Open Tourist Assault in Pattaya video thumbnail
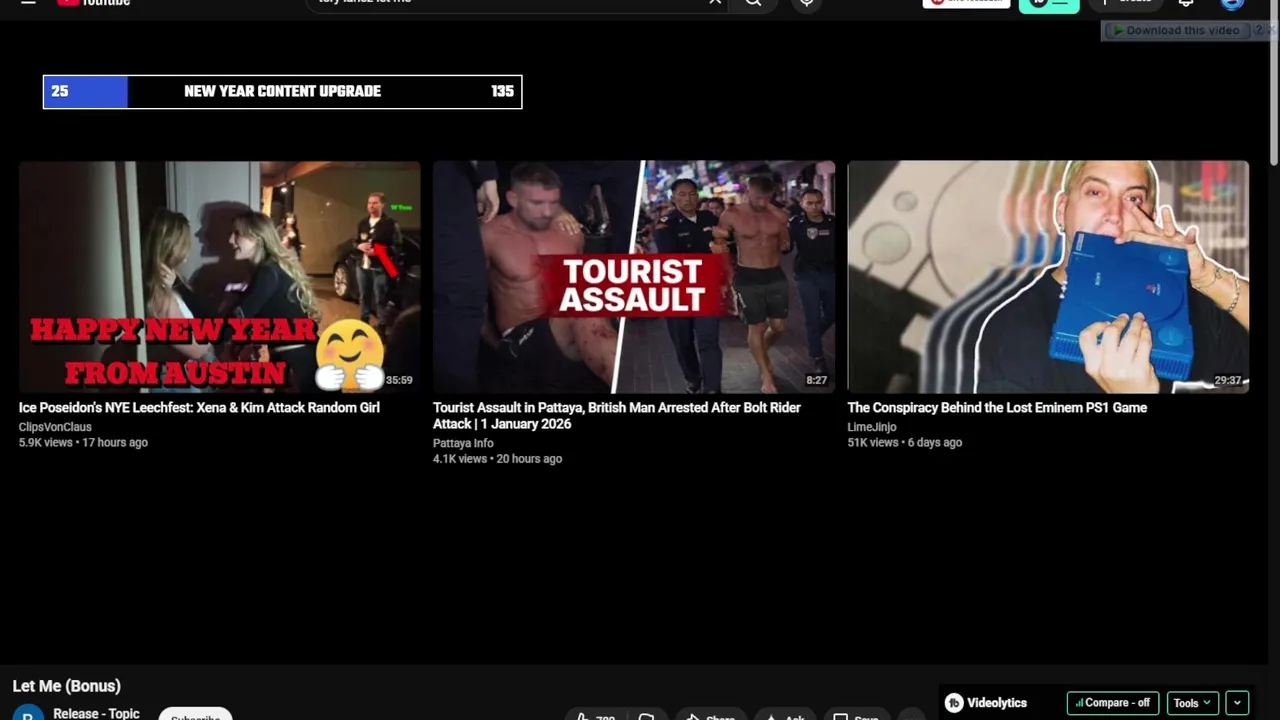Screen dimensions: 1280x720 (634, 277)
